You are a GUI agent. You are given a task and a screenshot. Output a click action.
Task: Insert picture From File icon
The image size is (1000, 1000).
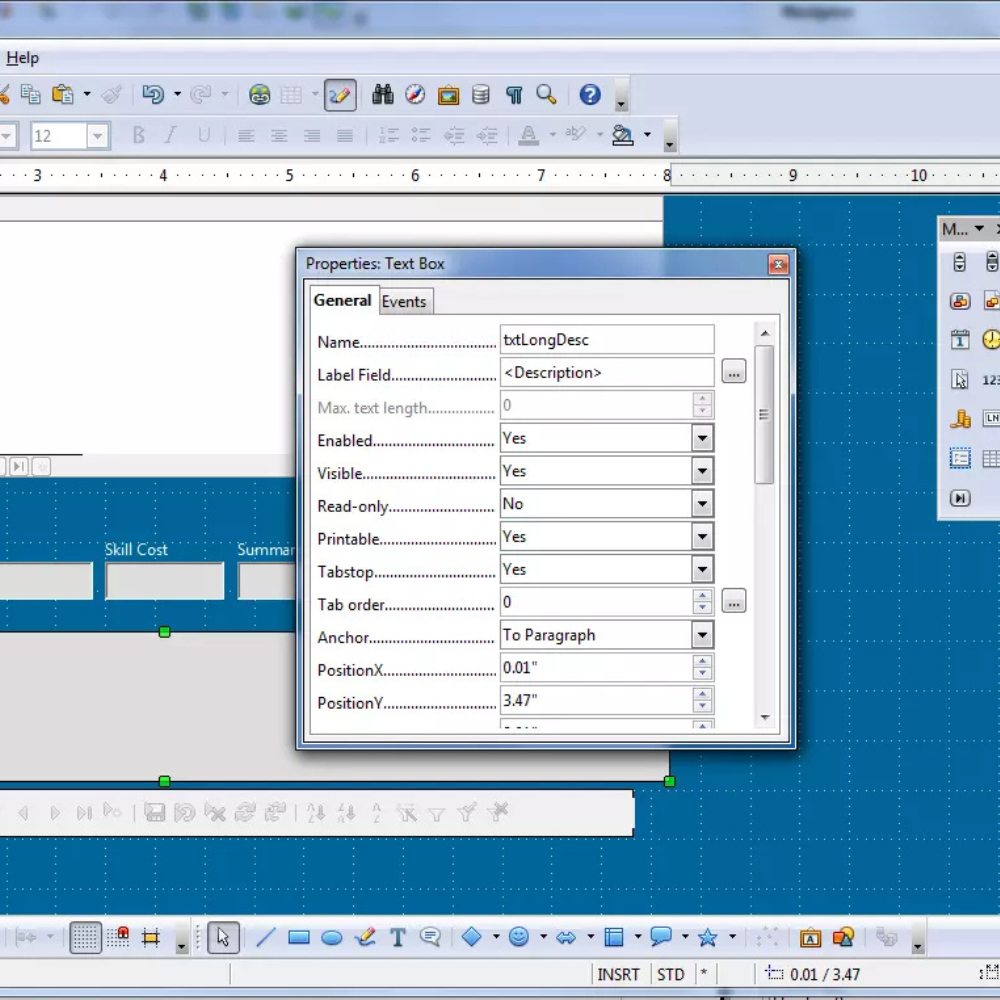(x=843, y=938)
